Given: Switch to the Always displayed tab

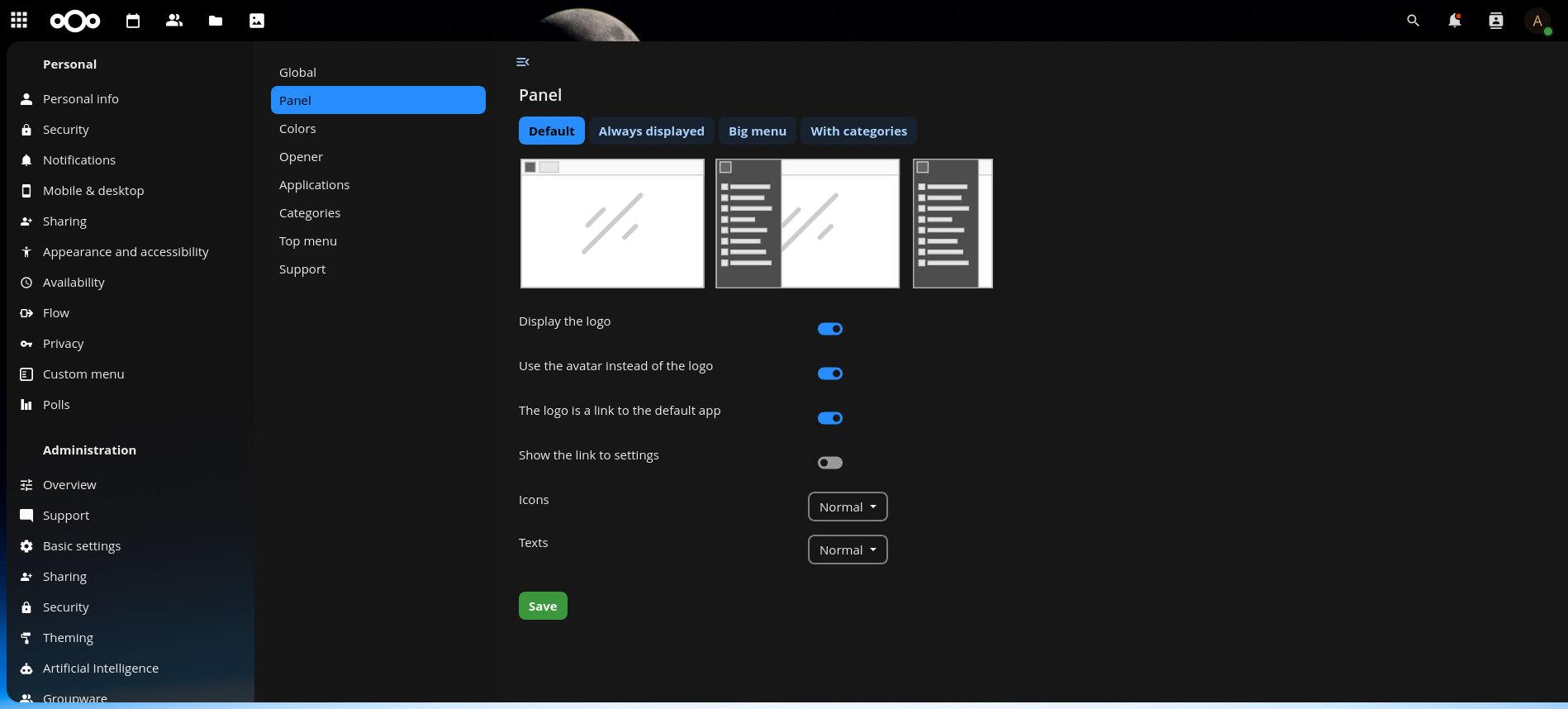Looking at the screenshot, I should (651, 131).
